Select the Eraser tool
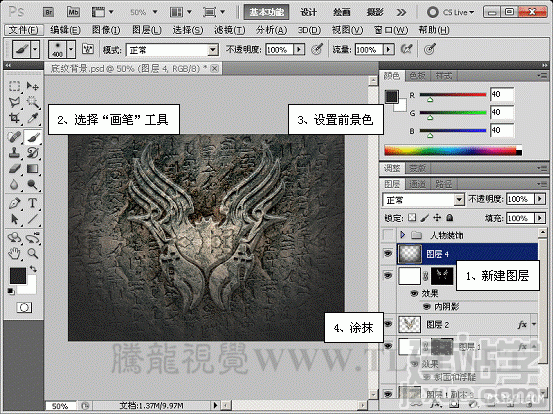This screenshot has width=553, height=414. point(14,169)
